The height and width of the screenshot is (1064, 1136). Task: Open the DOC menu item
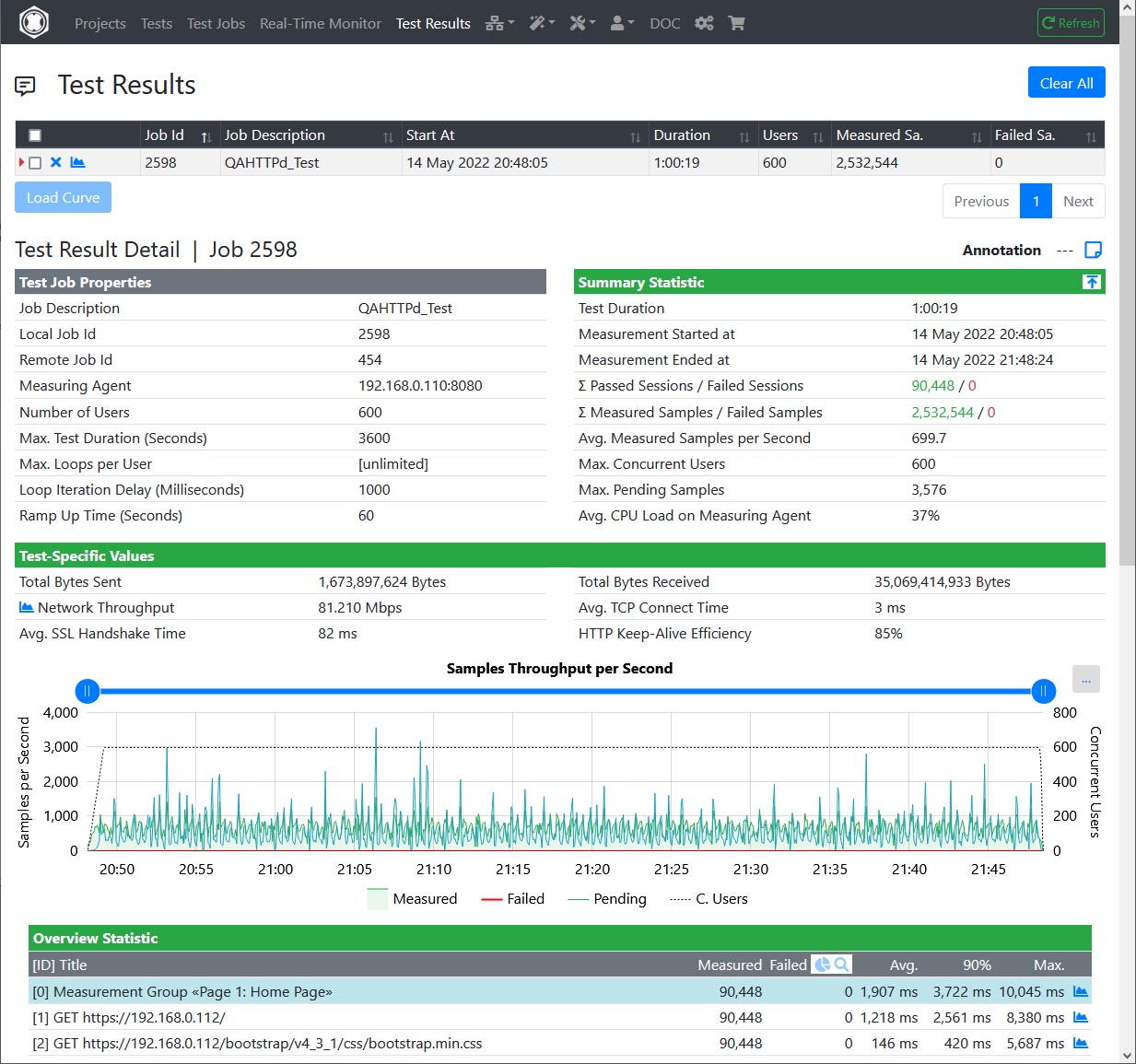(x=665, y=23)
